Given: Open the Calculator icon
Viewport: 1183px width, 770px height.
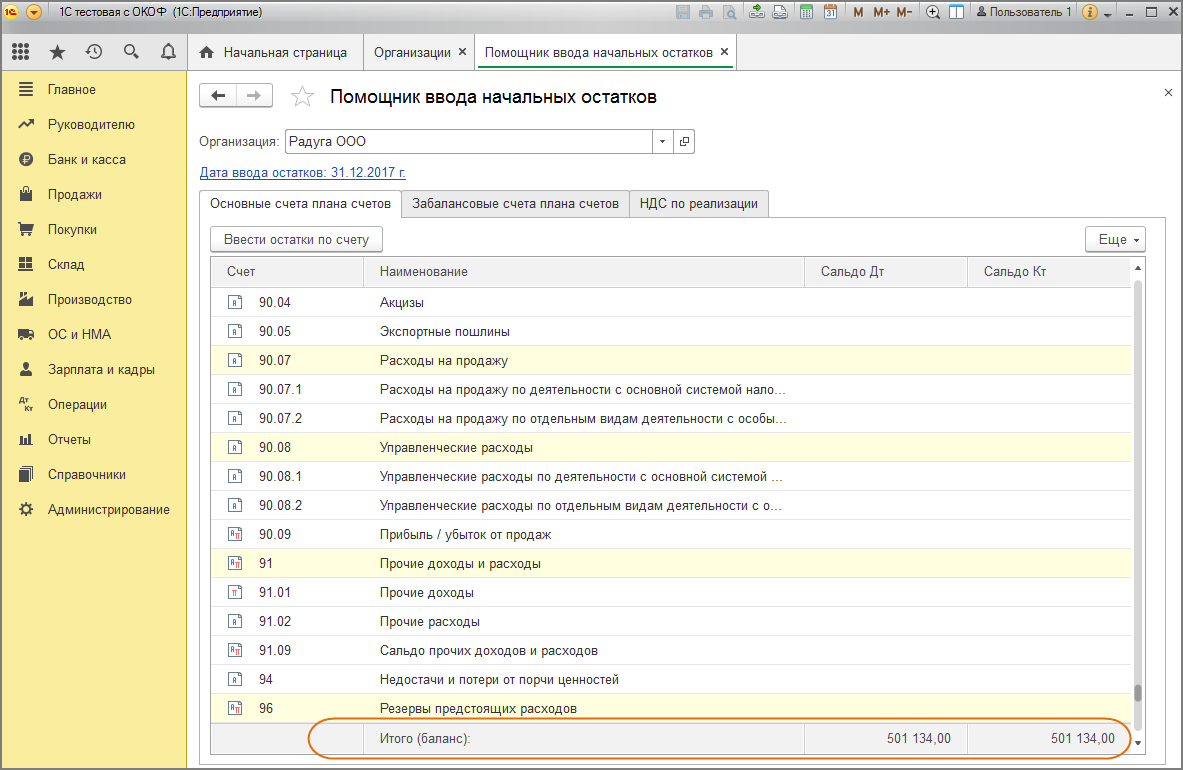Looking at the screenshot, I should point(807,12).
